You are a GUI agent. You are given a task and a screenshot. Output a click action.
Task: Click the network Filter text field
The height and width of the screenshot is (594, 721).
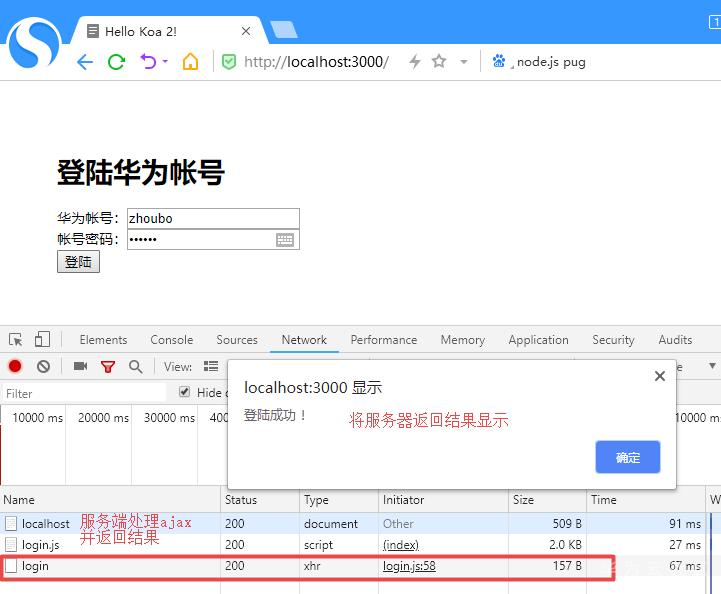coord(84,394)
